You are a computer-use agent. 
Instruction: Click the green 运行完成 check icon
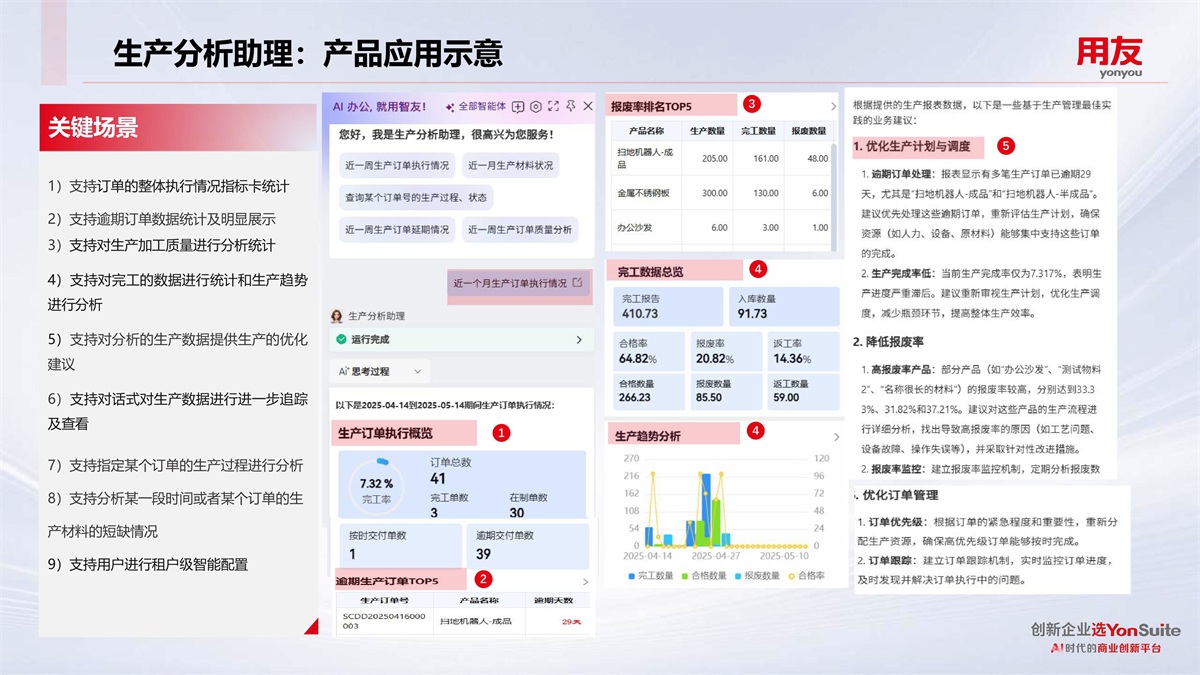pos(342,340)
